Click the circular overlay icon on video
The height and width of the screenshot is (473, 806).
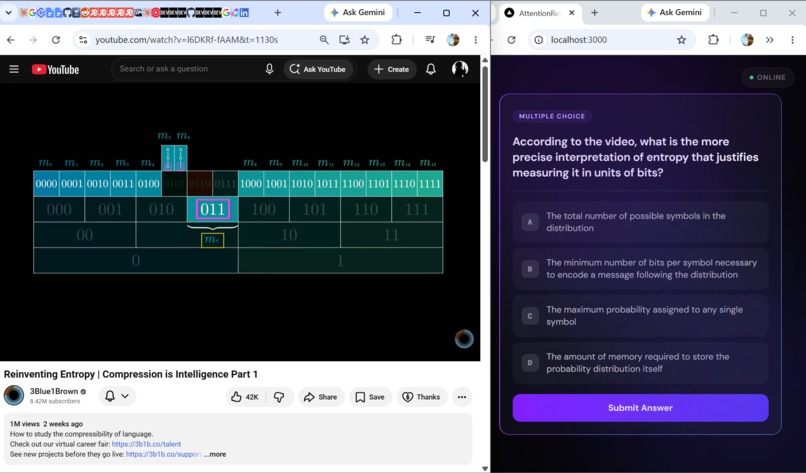click(x=464, y=338)
